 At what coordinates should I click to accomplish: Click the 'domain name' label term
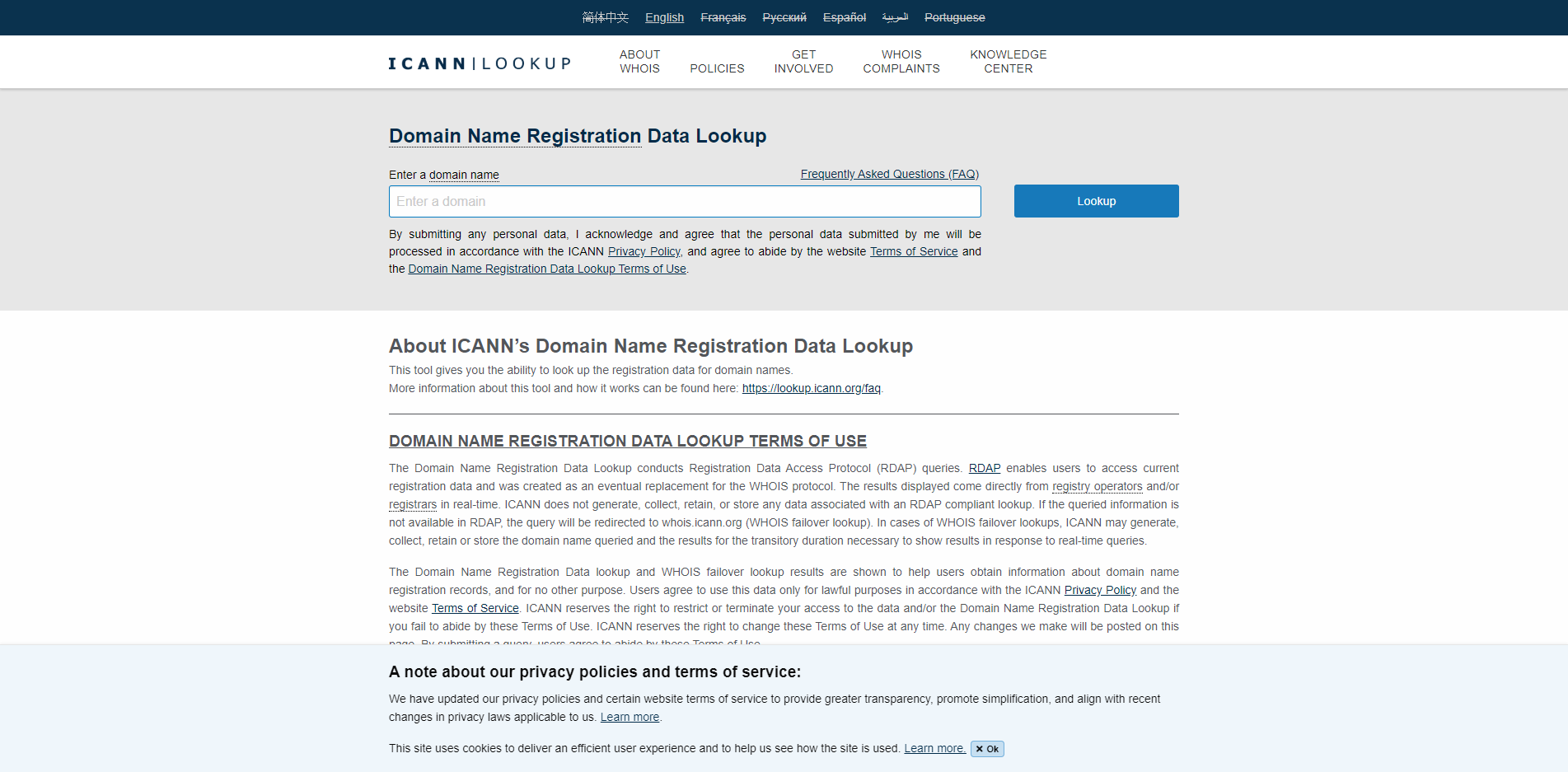pos(464,175)
